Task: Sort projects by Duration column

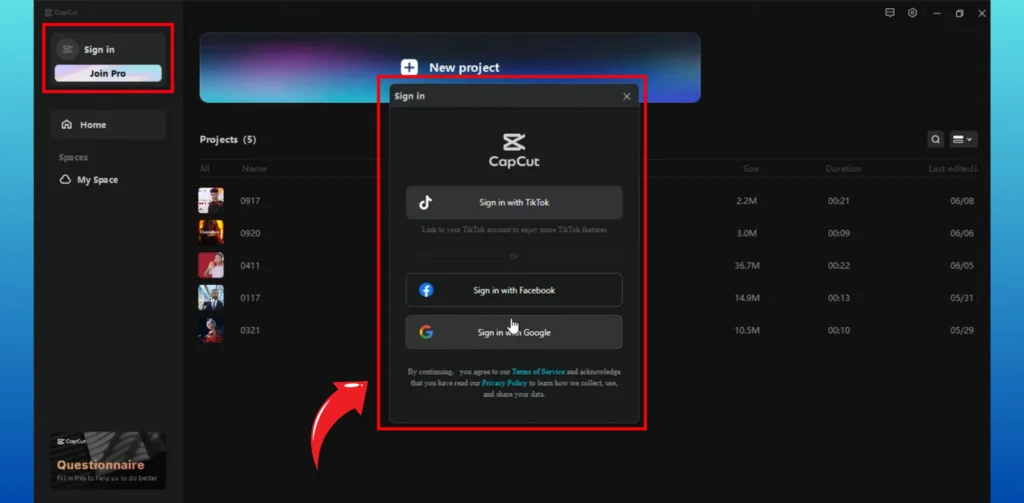Action: click(x=843, y=169)
